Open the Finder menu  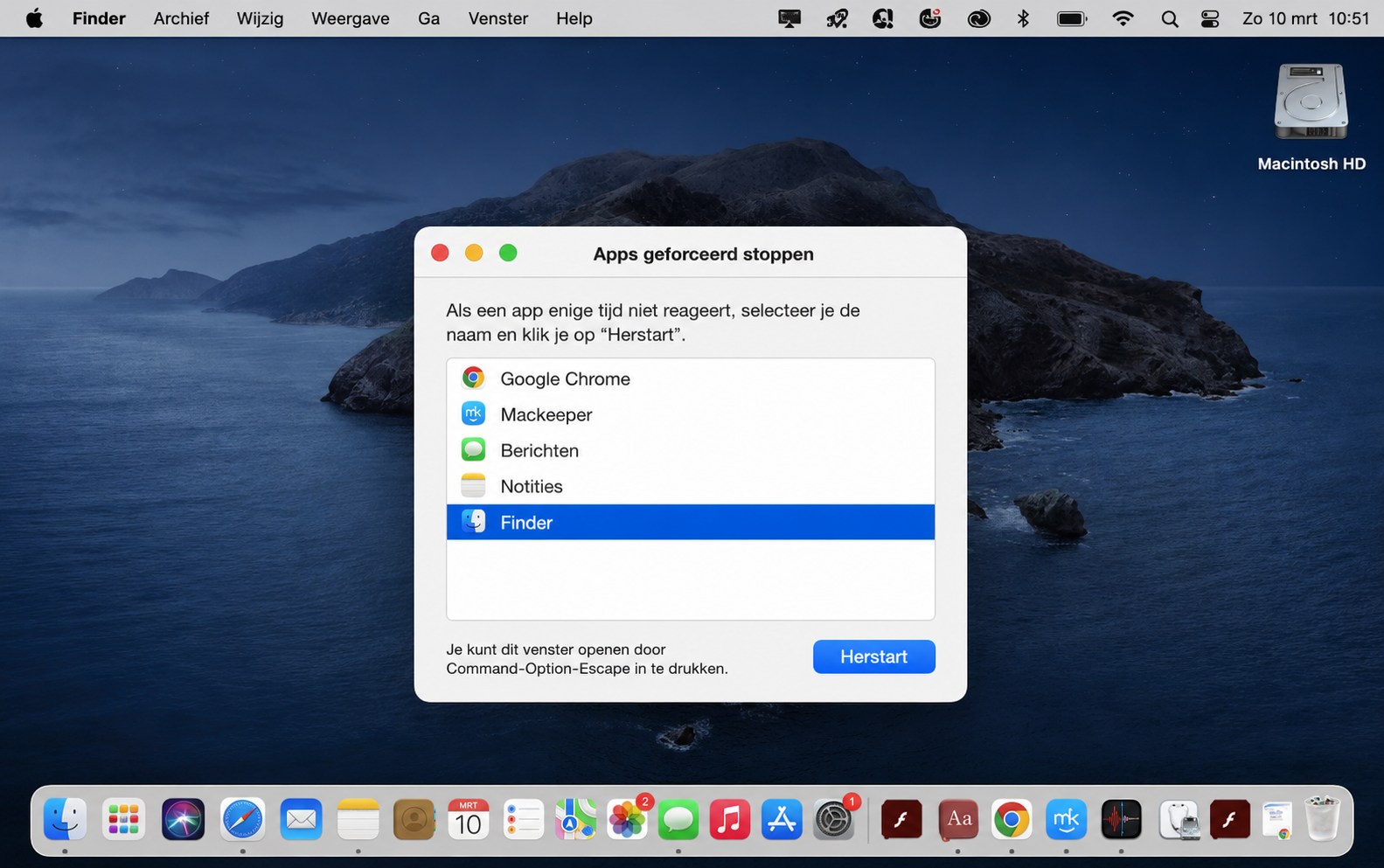point(99,18)
